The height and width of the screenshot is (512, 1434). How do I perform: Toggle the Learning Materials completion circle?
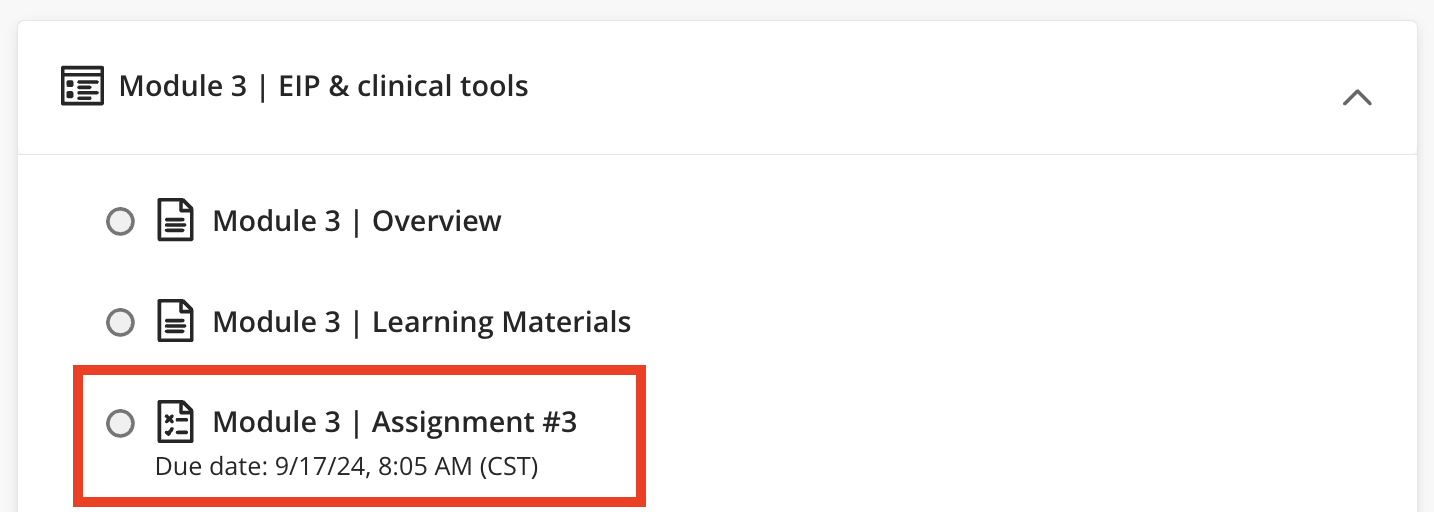(120, 322)
